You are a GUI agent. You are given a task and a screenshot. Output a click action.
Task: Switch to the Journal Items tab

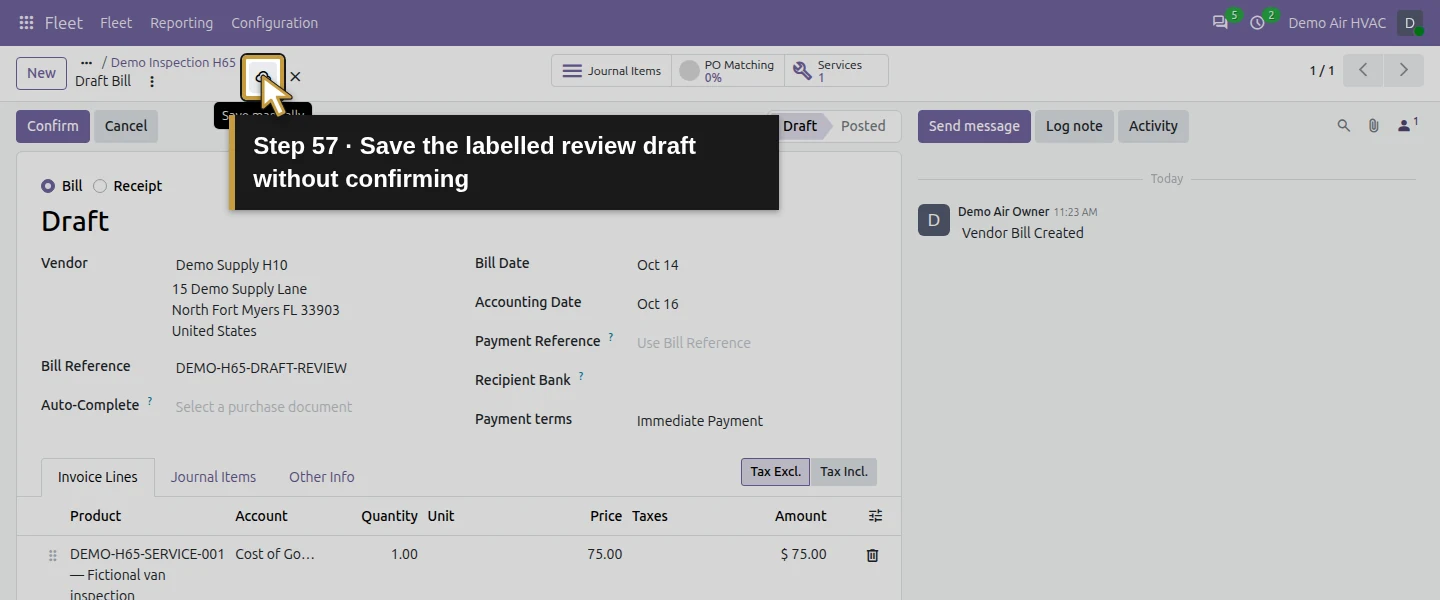tap(213, 477)
